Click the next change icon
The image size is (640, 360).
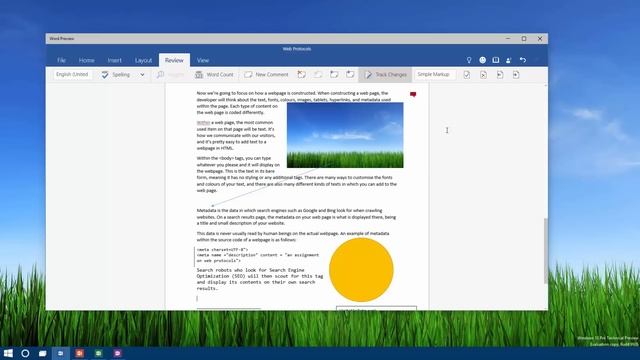[516, 75]
